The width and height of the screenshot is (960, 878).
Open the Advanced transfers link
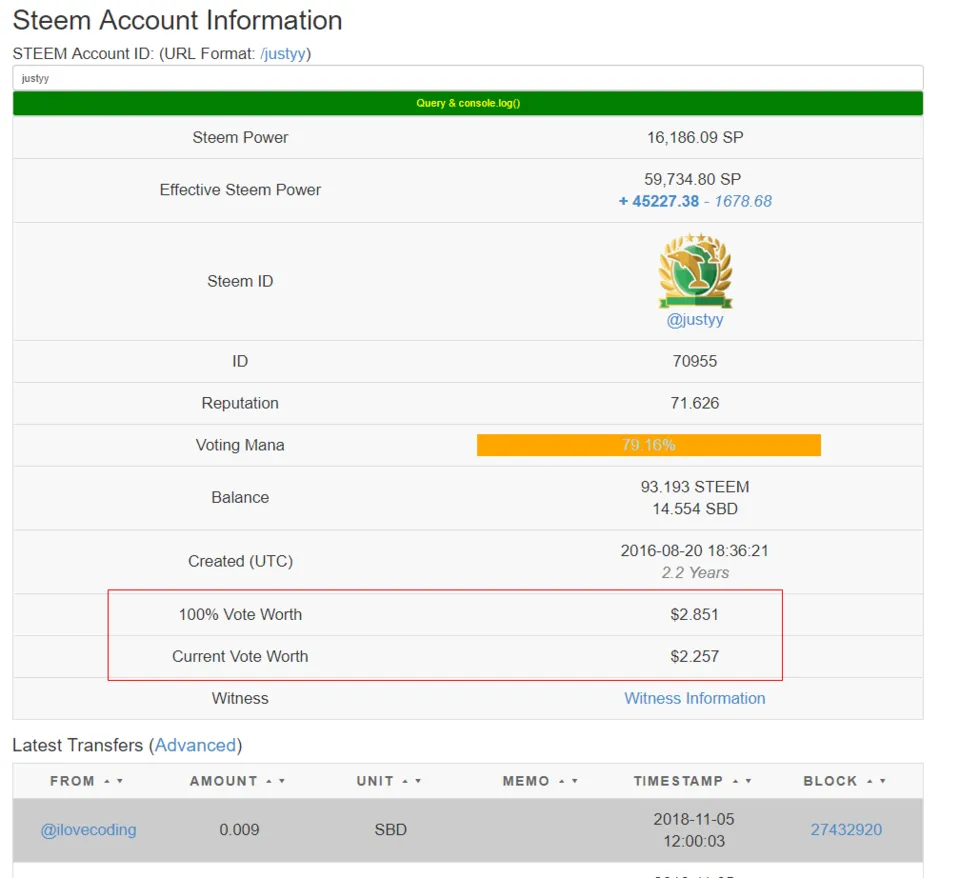click(x=195, y=745)
